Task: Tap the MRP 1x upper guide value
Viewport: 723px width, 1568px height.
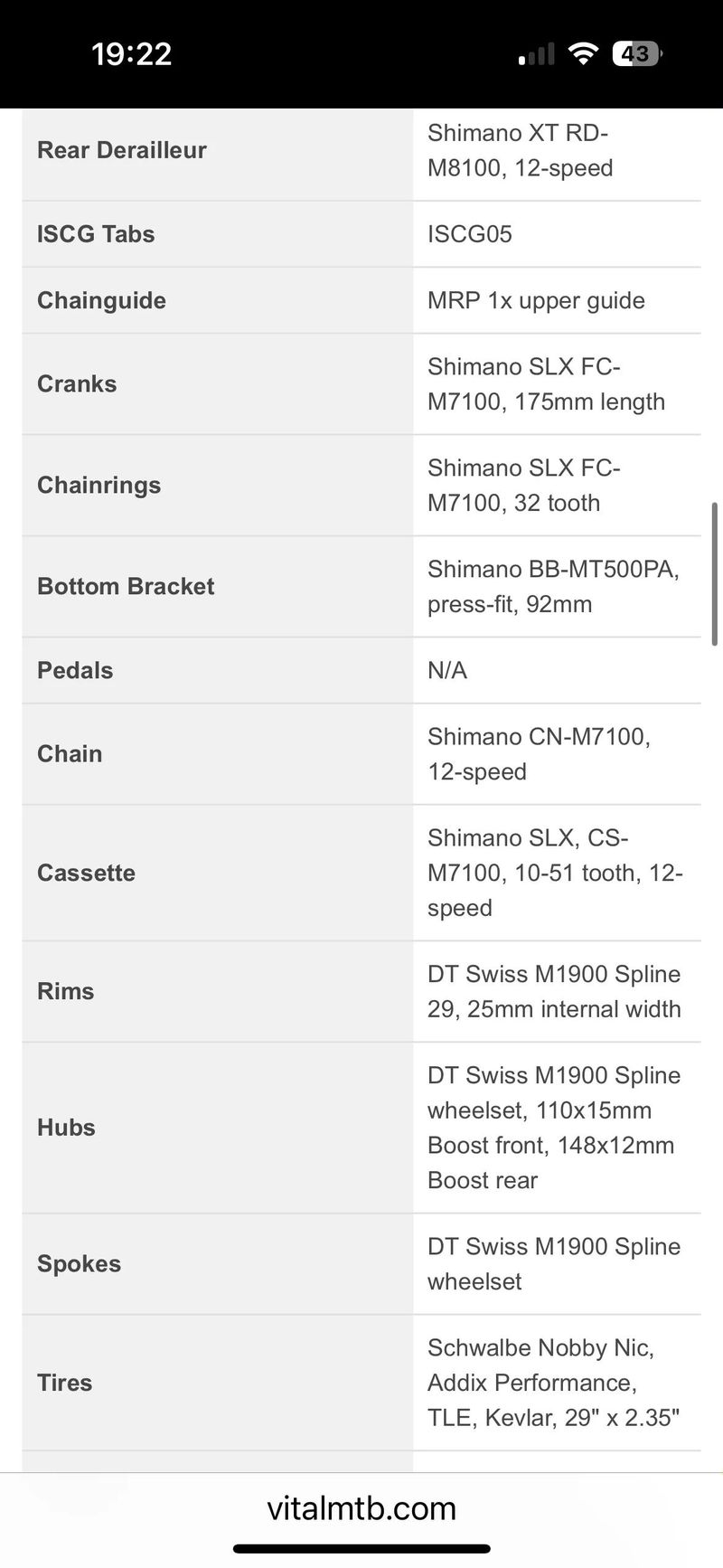Action: (536, 301)
